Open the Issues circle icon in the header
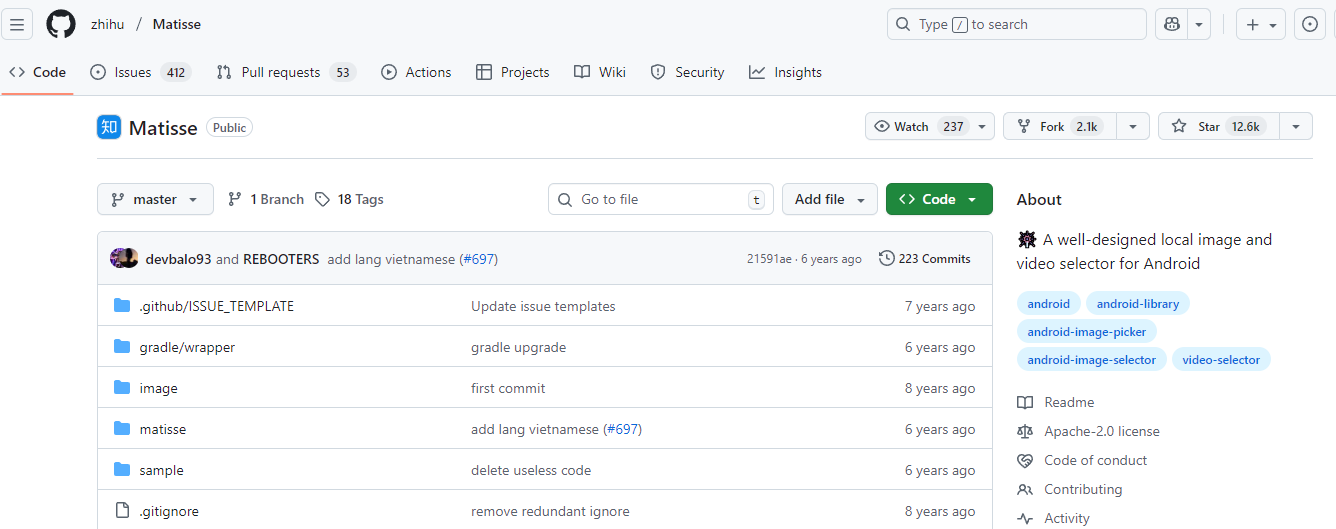The image size is (1336, 529). click(x=1310, y=24)
